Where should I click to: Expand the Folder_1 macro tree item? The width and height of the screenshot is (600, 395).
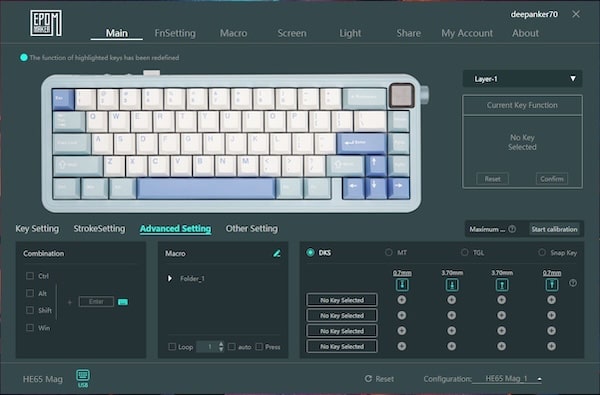pyautogui.click(x=170, y=278)
